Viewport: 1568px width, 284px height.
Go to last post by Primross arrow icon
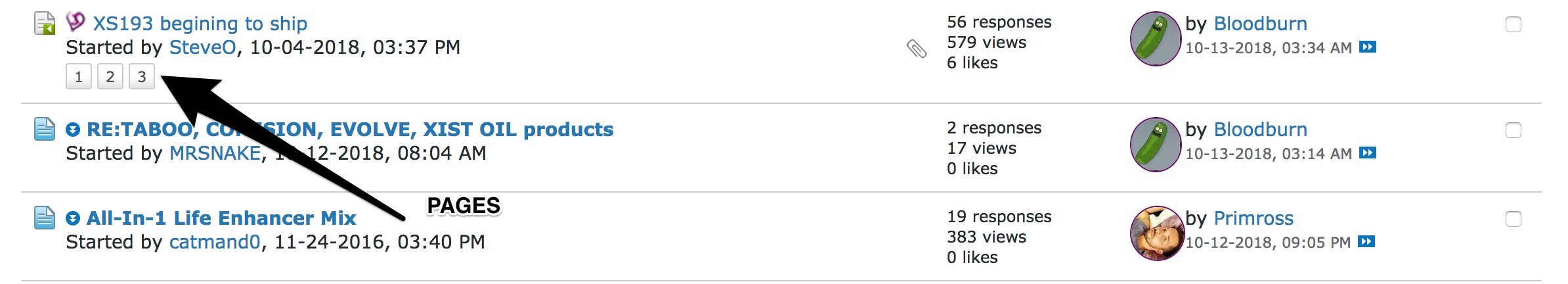[x=1366, y=242]
